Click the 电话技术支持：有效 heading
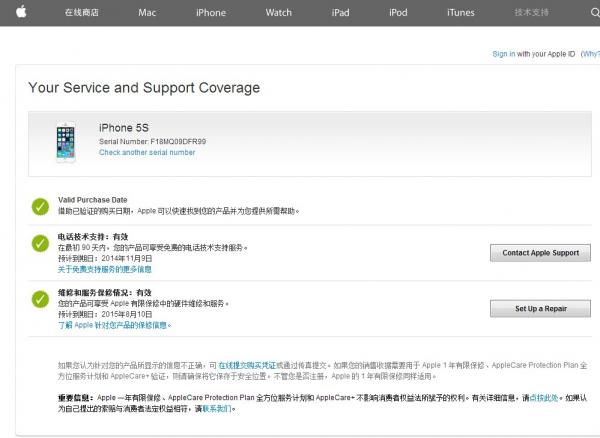The width and height of the screenshot is (600, 438). pyautogui.click(x=93, y=237)
